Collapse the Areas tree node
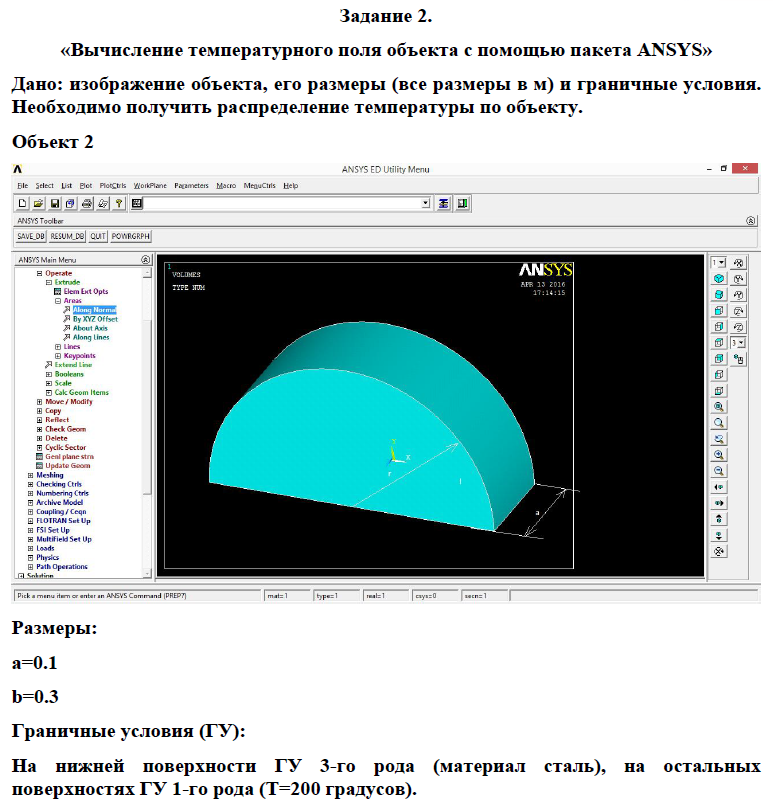This screenshot has width=773, height=807. point(58,301)
